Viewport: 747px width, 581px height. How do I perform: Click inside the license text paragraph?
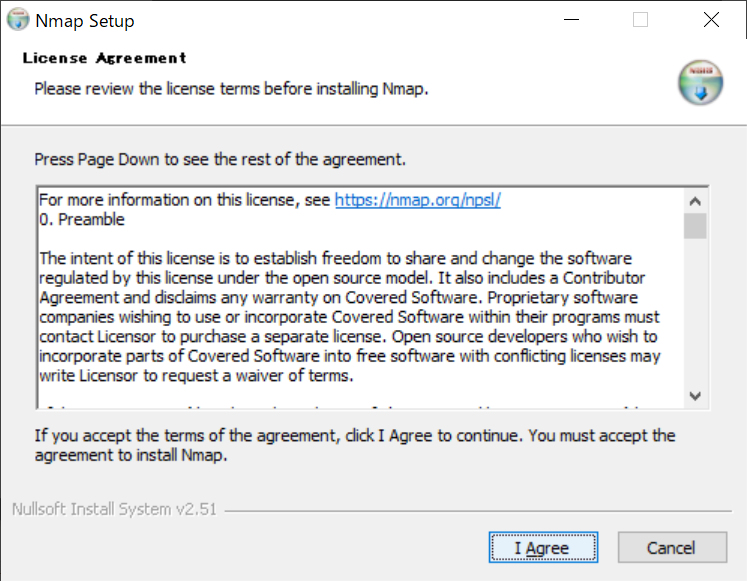click(x=340, y=317)
